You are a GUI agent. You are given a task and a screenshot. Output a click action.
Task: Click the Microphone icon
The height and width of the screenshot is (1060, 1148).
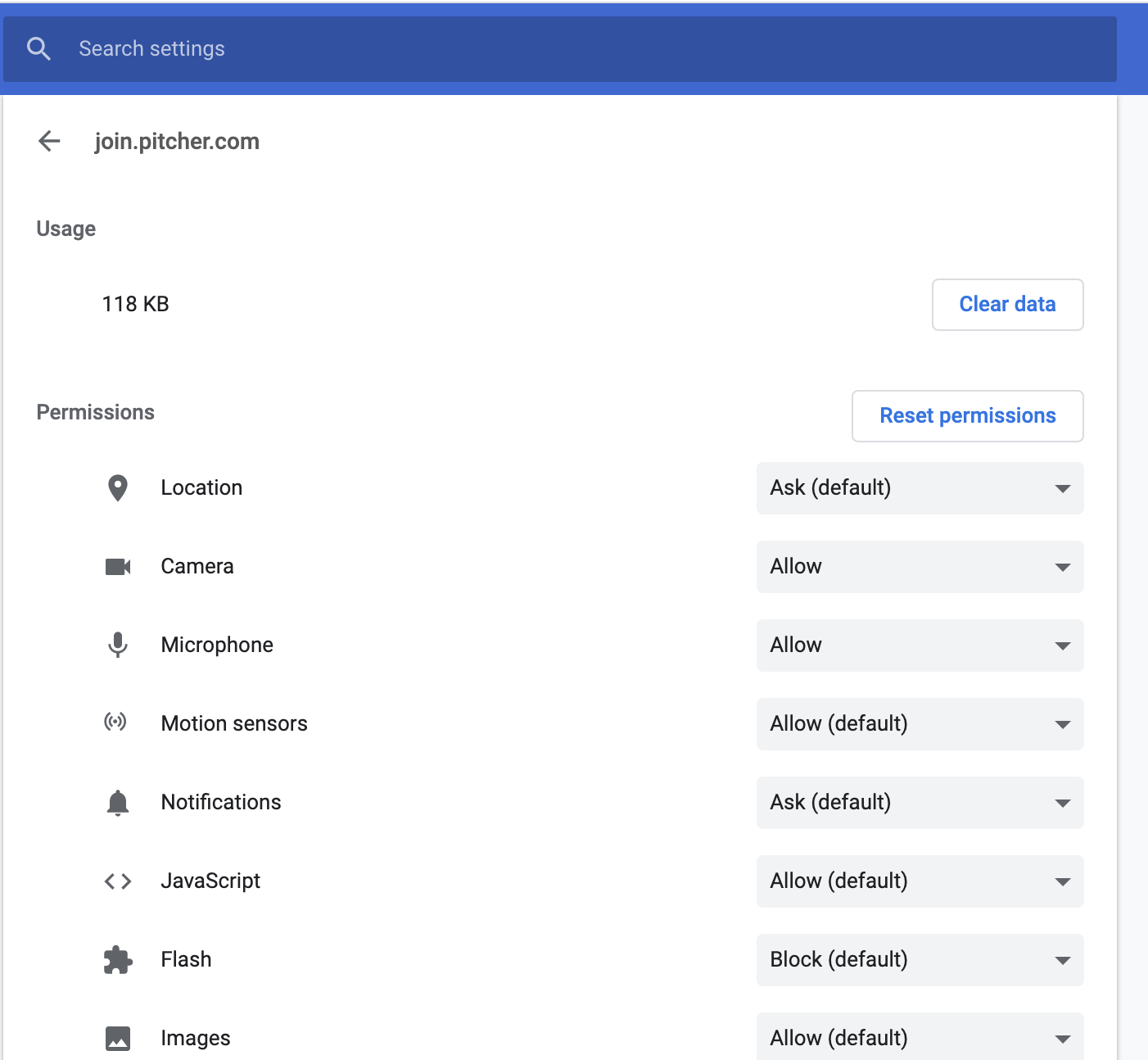point(118,646)
